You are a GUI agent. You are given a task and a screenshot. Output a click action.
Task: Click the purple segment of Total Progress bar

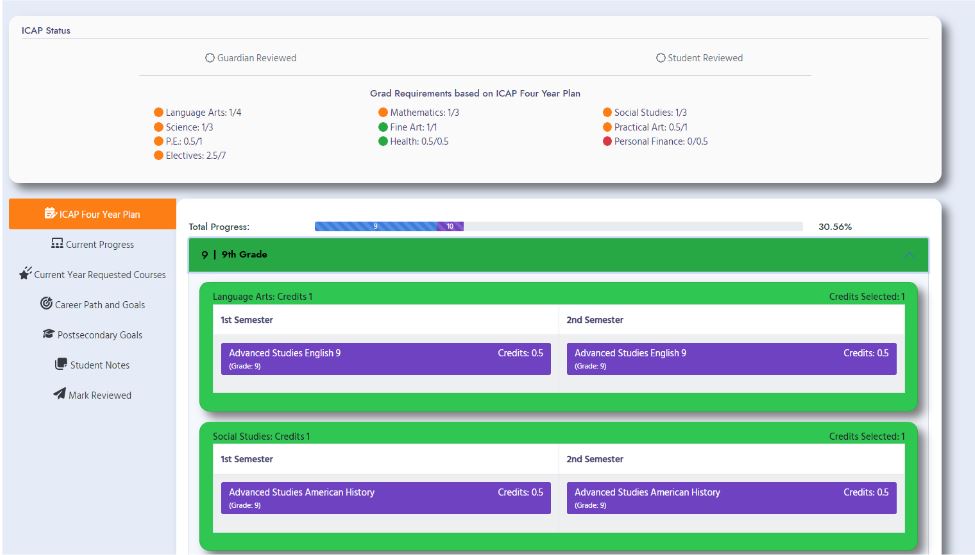450,227
